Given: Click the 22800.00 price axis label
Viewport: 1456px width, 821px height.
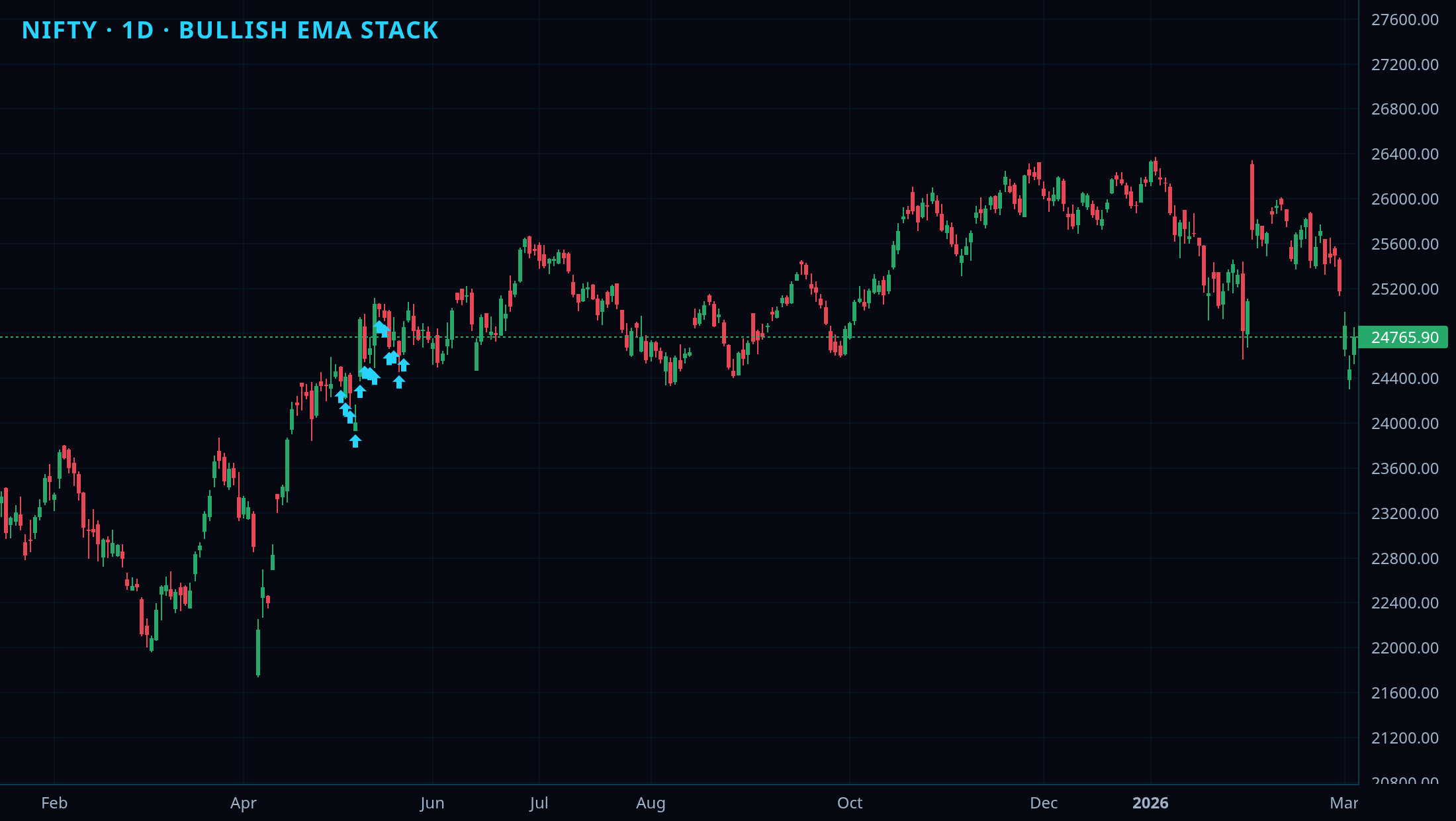Looking at the screenshot, I should (x=1404, y=558).
